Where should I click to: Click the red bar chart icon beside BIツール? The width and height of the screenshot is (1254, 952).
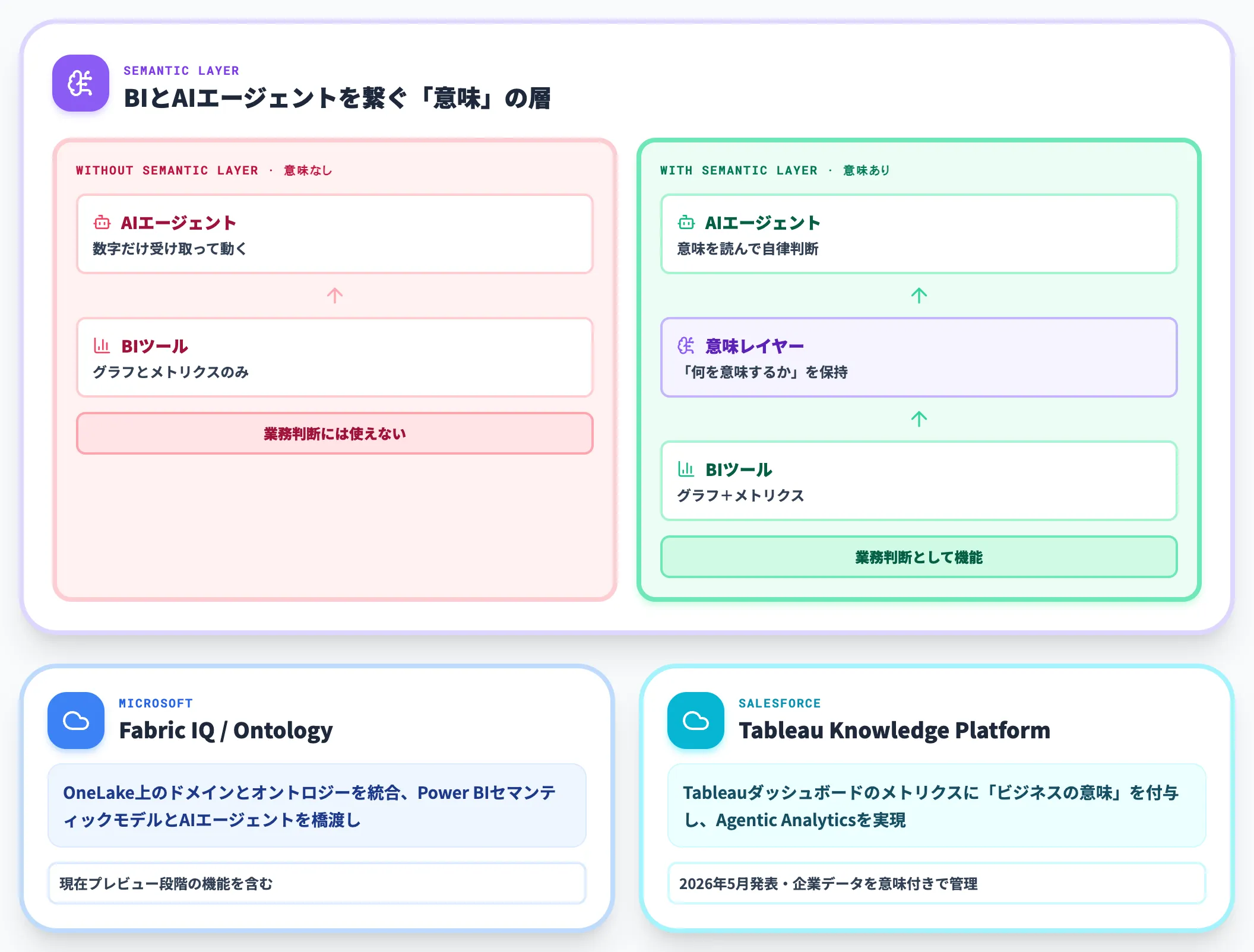tap(102, 345)
